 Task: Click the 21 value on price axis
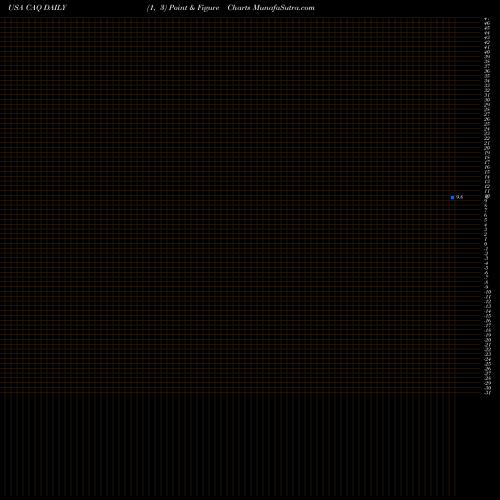487,144
